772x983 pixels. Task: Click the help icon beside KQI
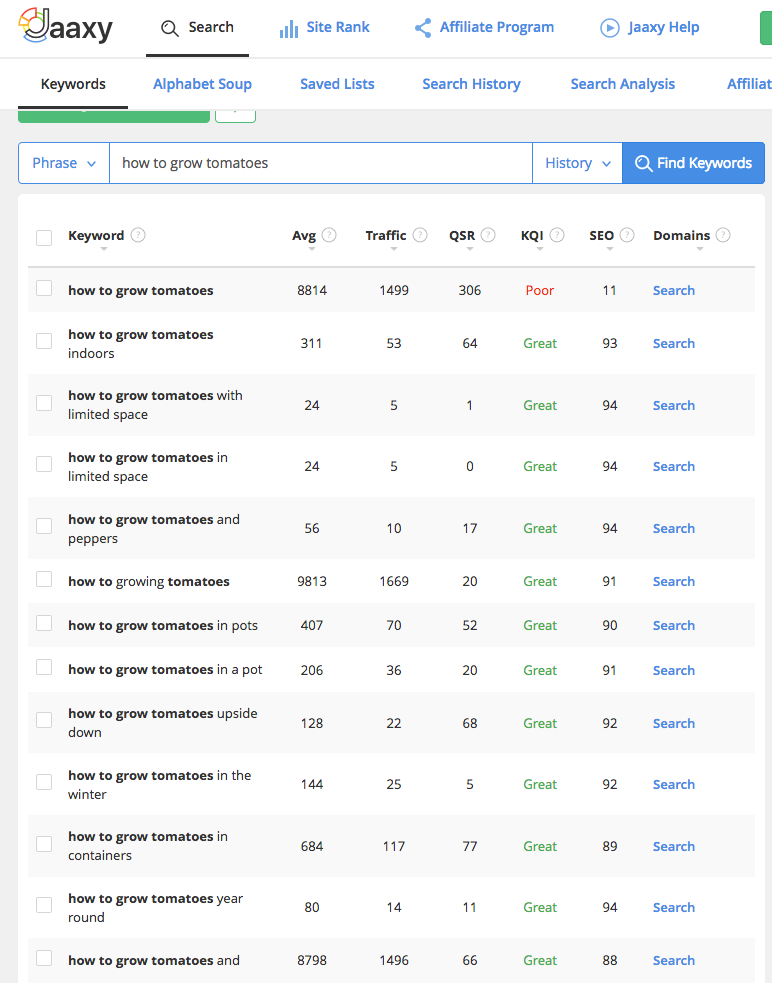pyautogui.click(x=557, y=235)
